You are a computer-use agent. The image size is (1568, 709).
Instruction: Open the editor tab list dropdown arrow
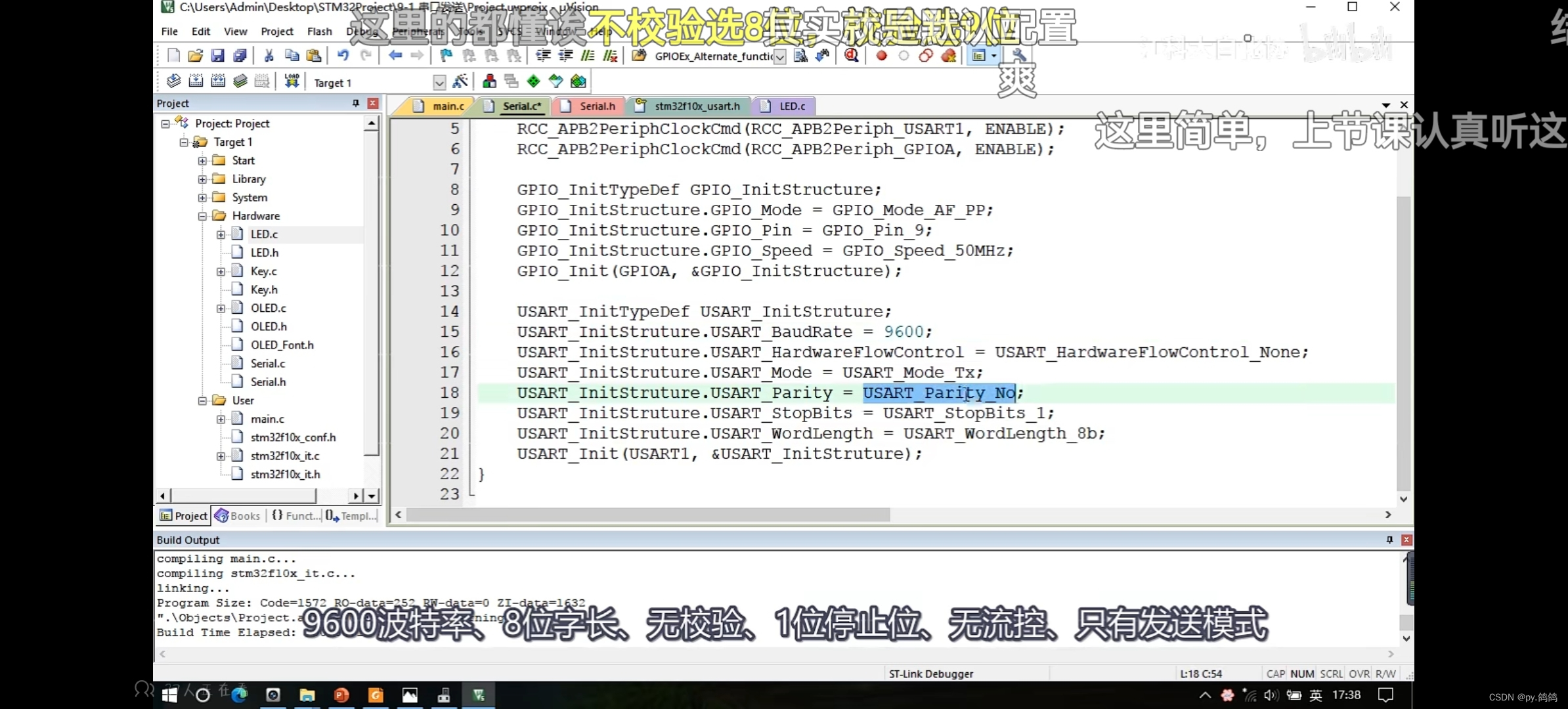click(1386, 105)
